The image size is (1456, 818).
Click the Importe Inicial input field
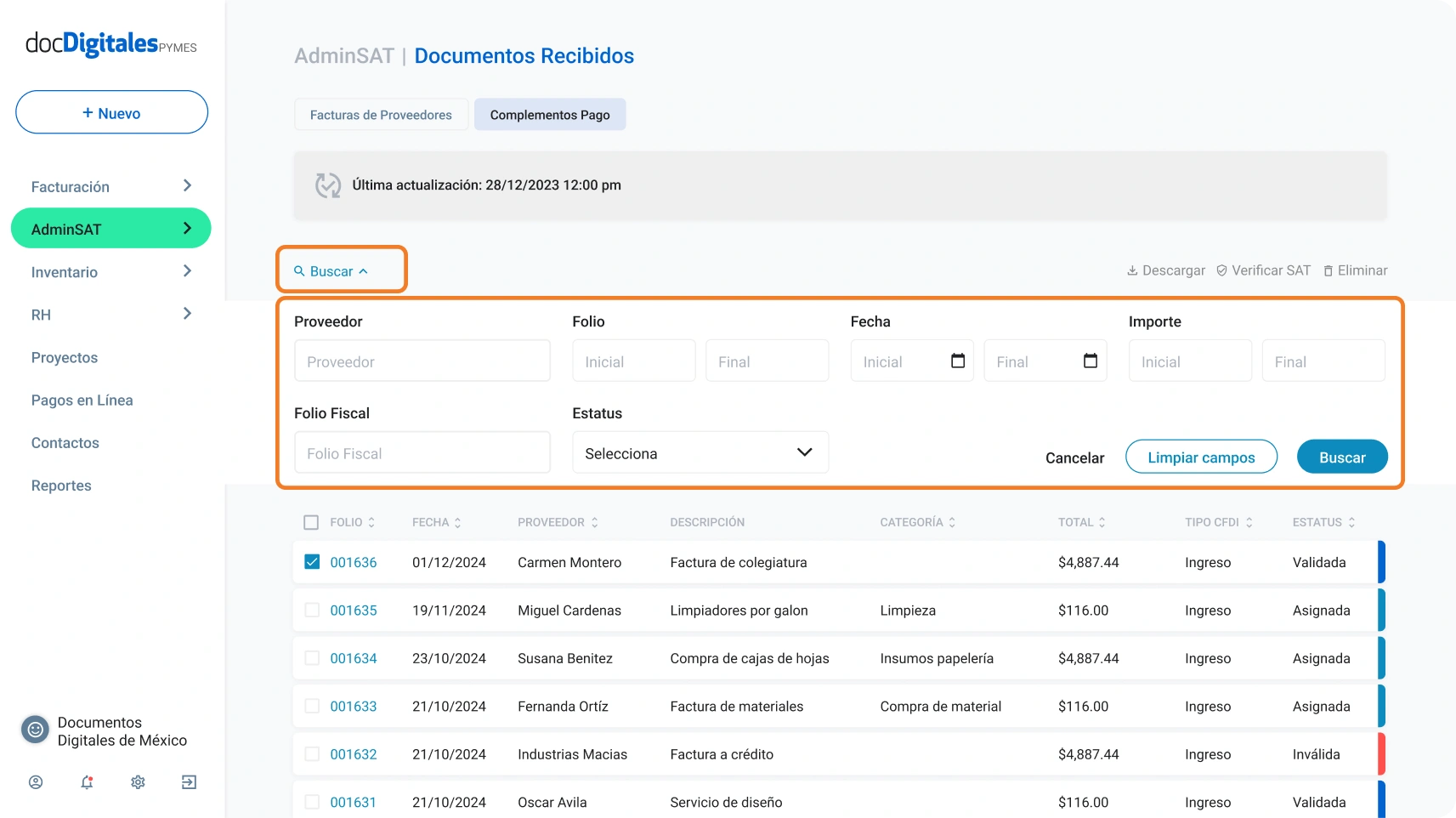coord(1190,361)
